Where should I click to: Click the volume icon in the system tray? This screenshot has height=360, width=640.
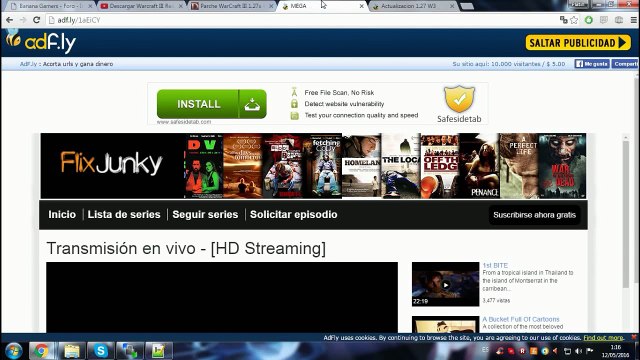tap(578, 351)
